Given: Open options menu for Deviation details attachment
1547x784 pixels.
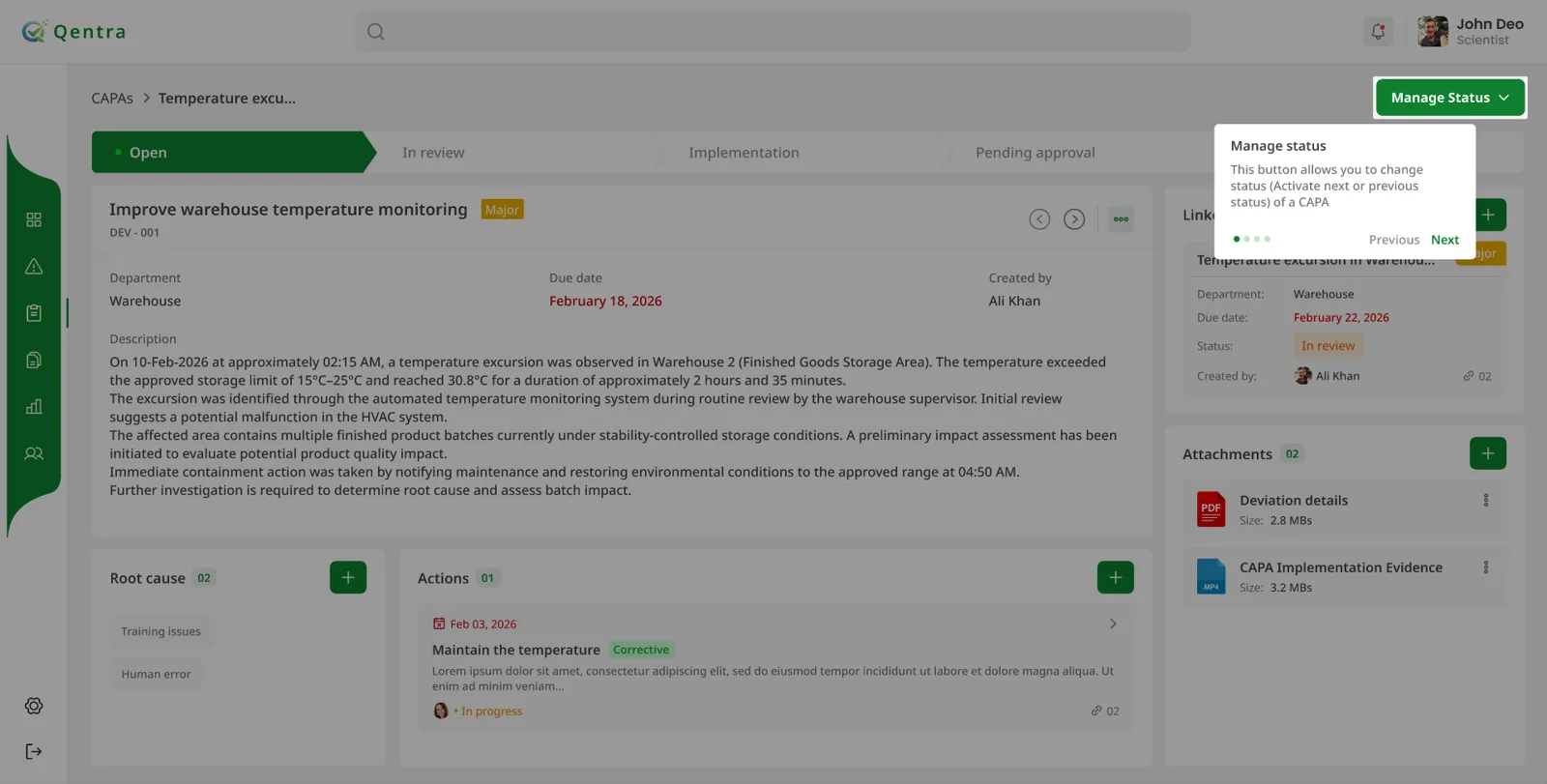Looking at the screenshot, I should pos(1486,500).
